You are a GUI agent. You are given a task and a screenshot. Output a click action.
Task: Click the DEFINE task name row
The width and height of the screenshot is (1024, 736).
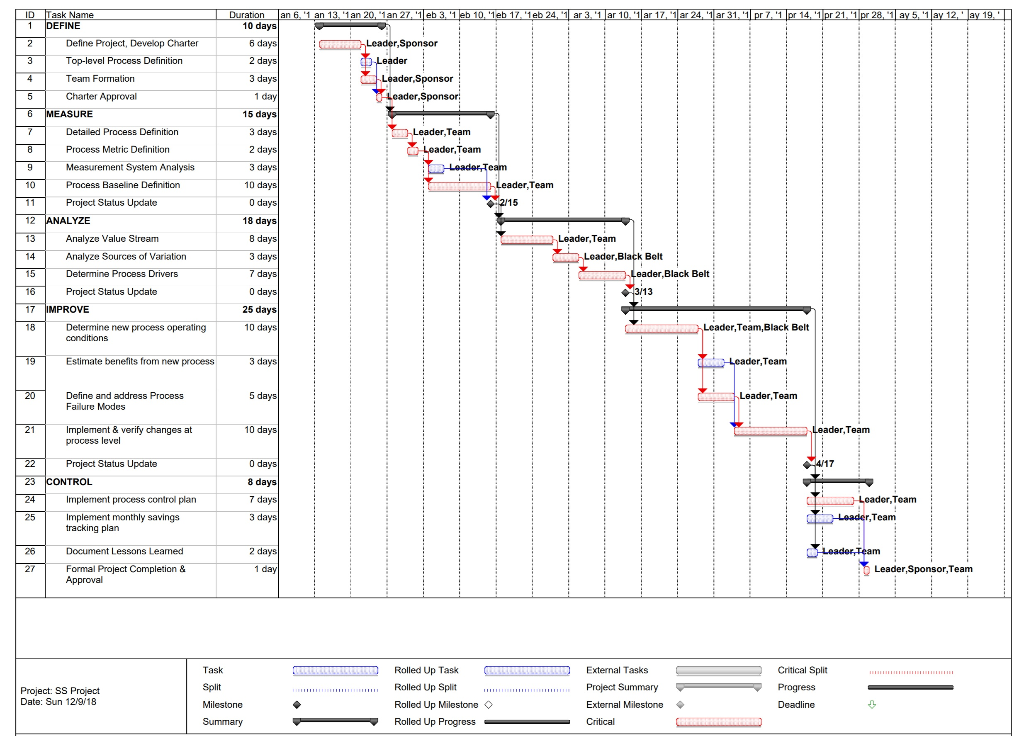coord(65,25)
